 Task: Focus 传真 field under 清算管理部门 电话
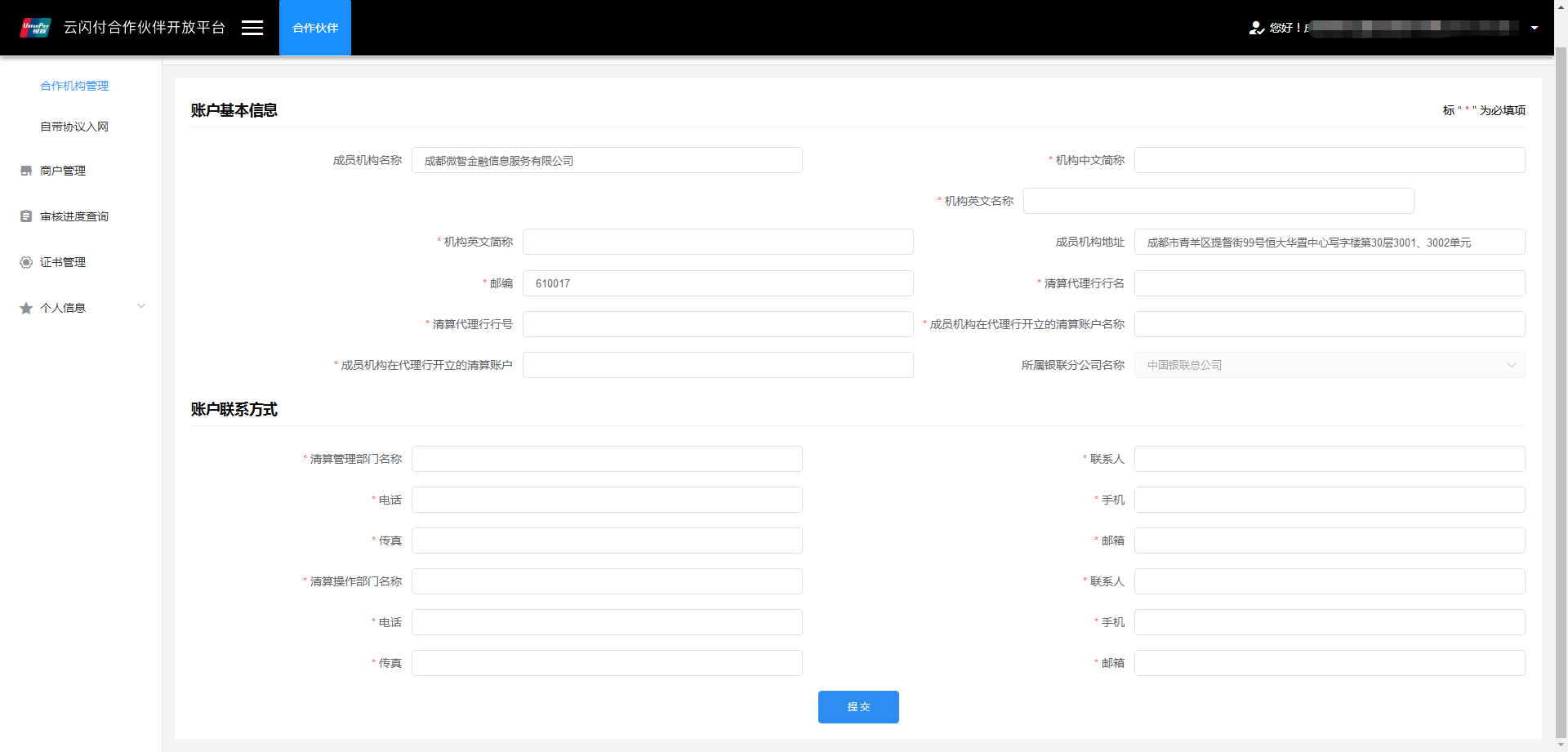pyautogui.click(x=607, y=541)
